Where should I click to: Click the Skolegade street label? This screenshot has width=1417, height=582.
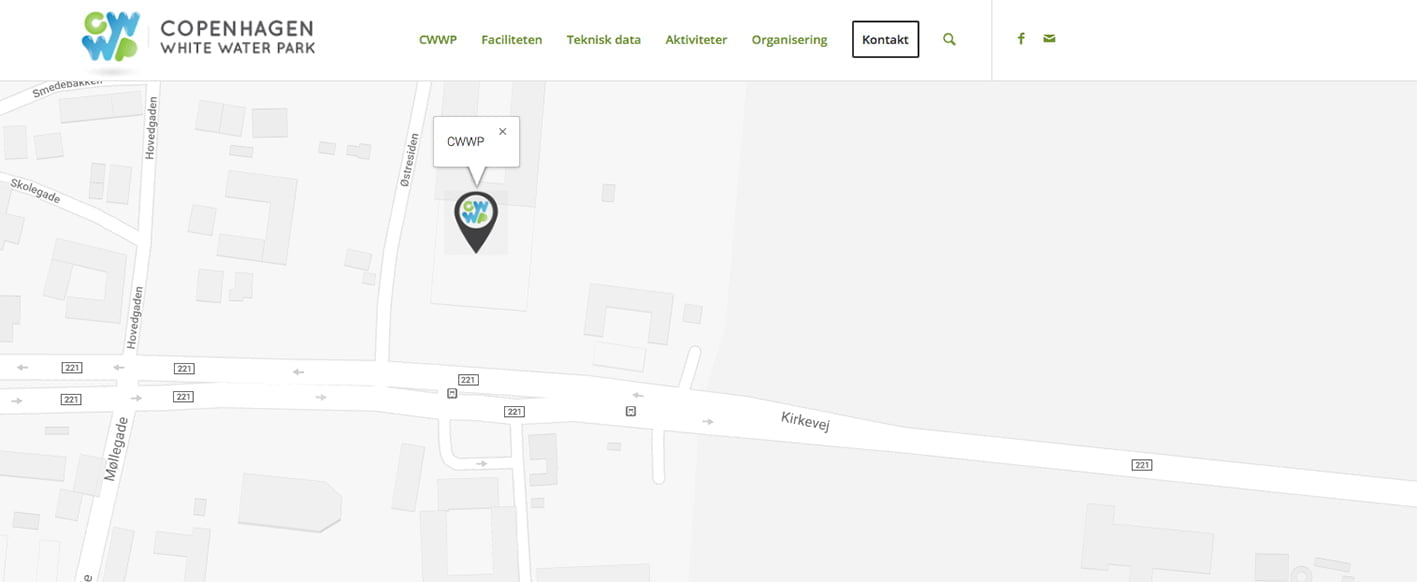(x=35, y=190)
